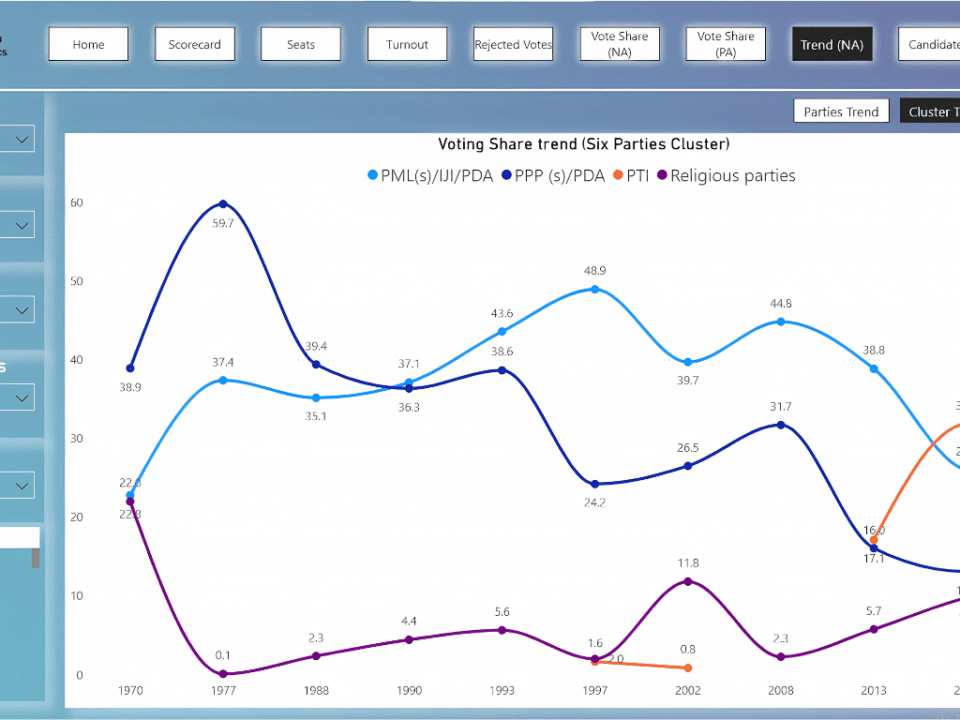Open the Trend (NA) page

pos(832,44)
